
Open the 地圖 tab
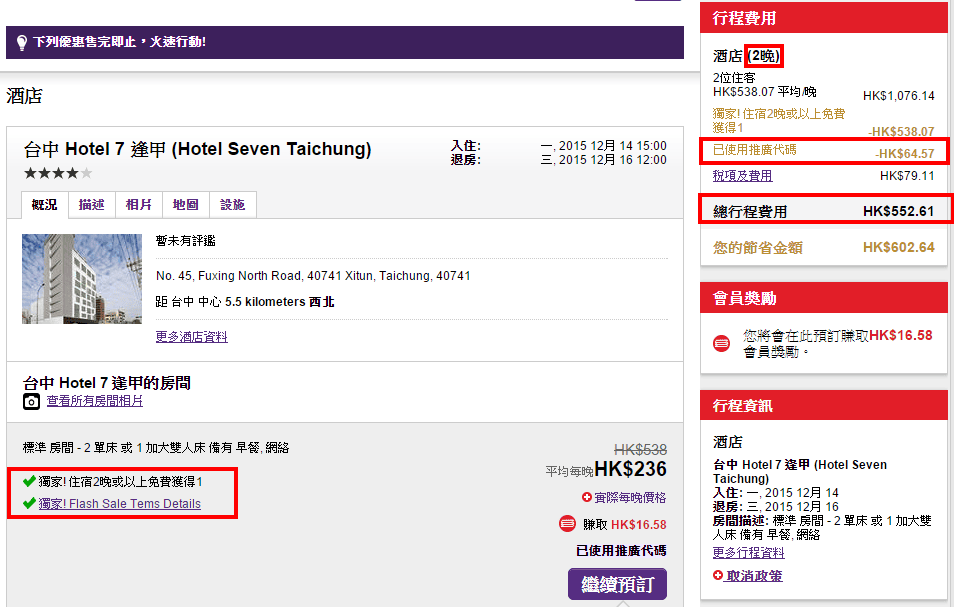click(185, 204)
